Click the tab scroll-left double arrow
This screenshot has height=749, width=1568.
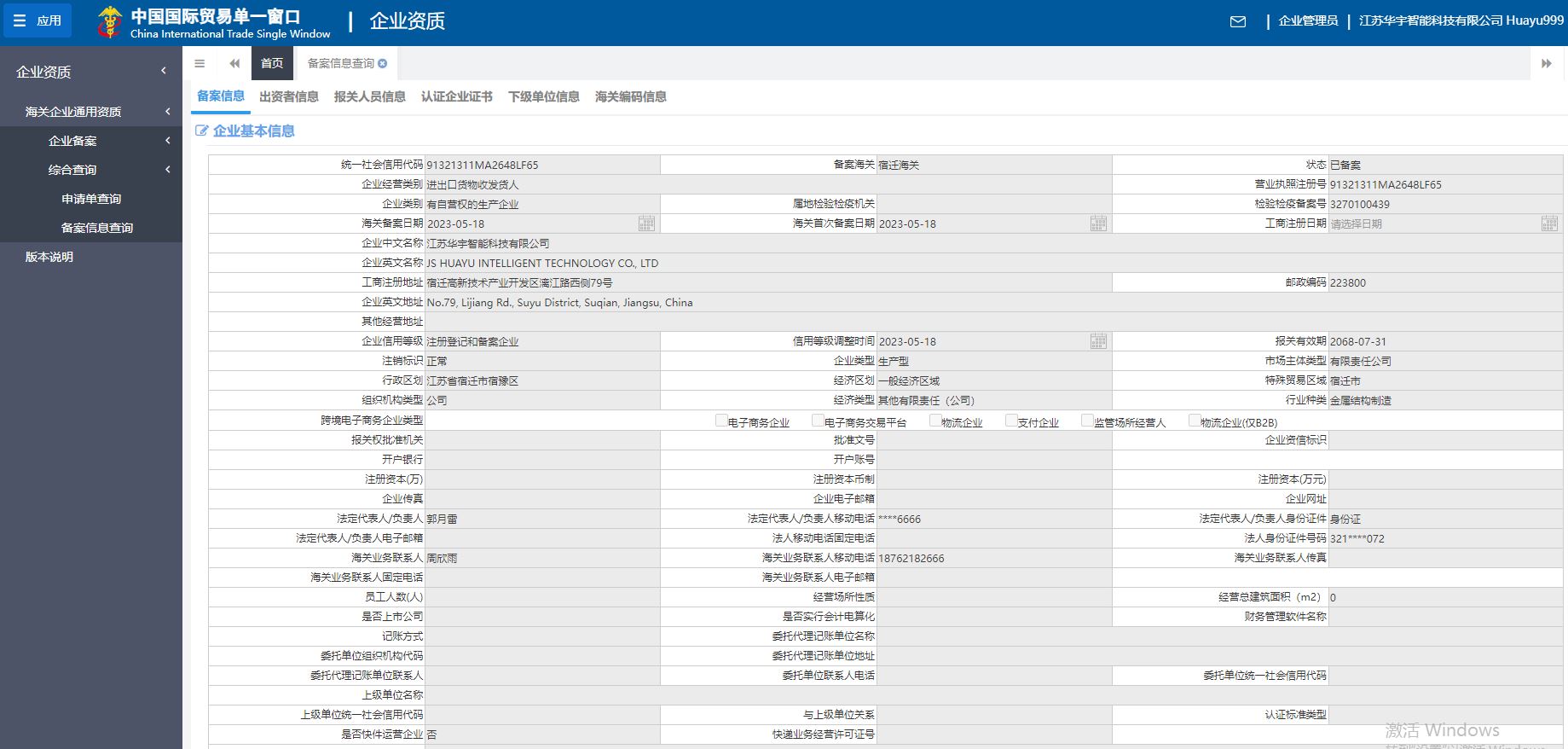(x=234, y=63)
